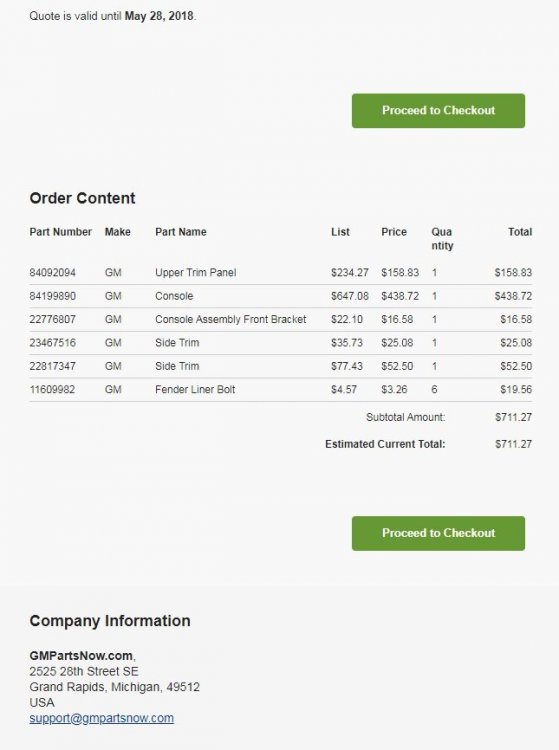Click the Console Assembly Front Bracket name
Image resolution: width=559 pixels, height=750 pixels.
coord(230,319)
